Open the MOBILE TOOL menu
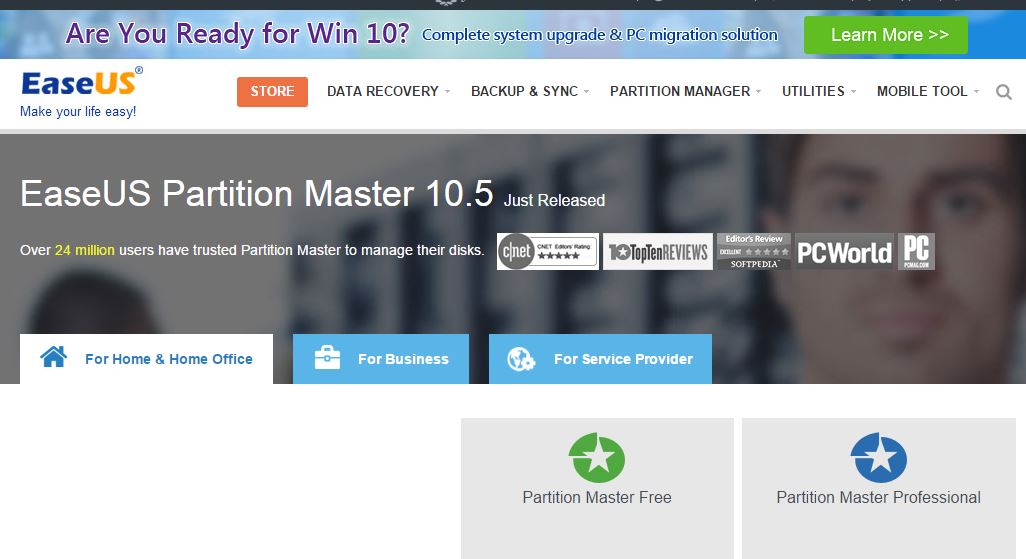Image resolution: width=1026 pixels, height=559 pixels. click(922, 92)
